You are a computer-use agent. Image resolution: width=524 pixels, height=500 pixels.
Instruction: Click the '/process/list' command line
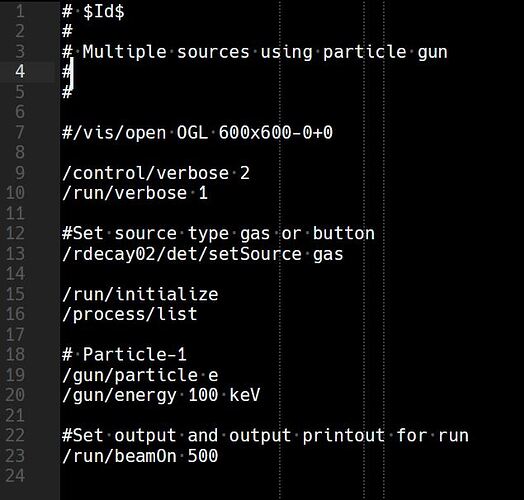[x=130, y=314]
